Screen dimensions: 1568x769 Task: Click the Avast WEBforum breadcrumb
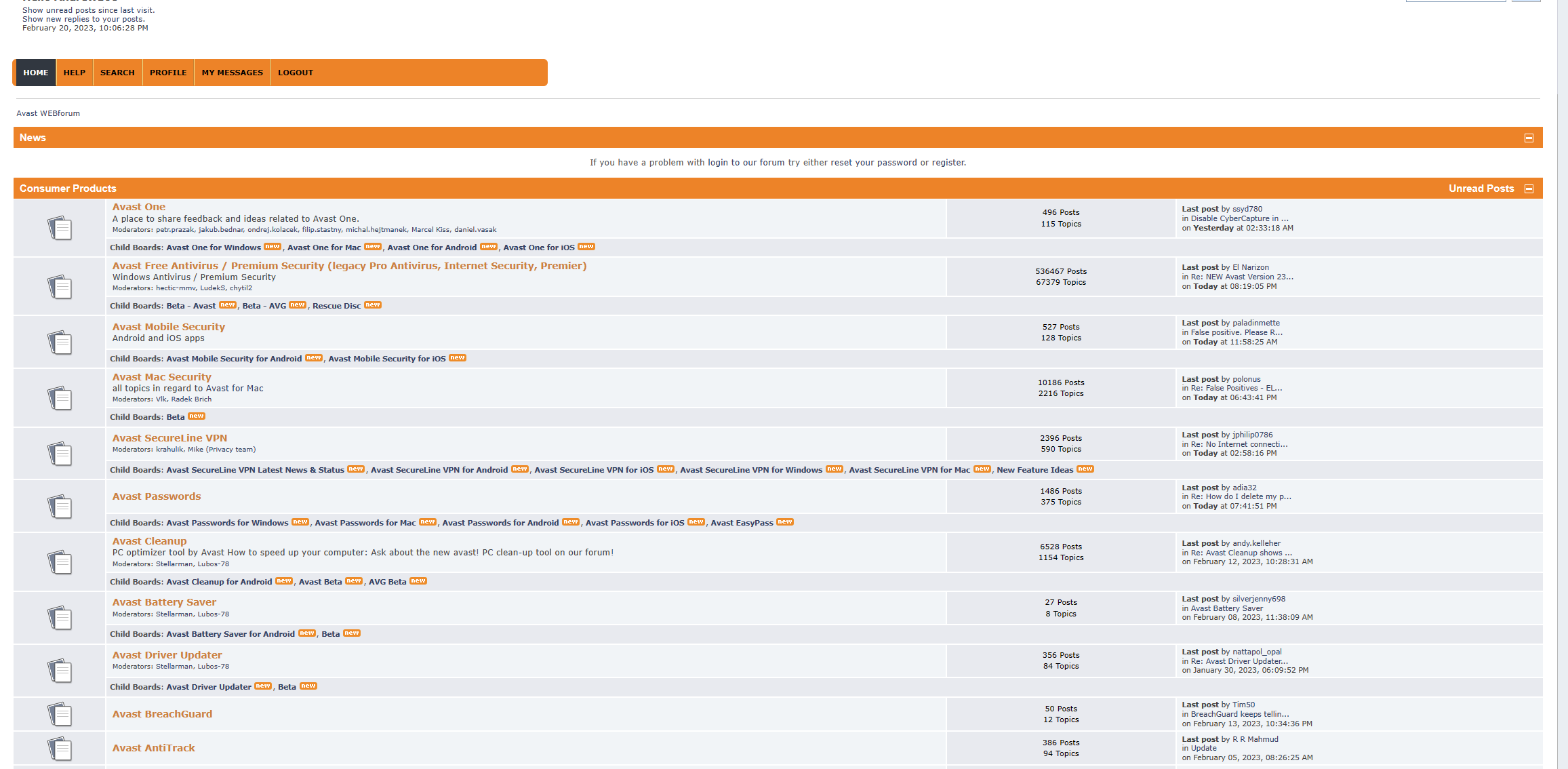tap(48, 113)
